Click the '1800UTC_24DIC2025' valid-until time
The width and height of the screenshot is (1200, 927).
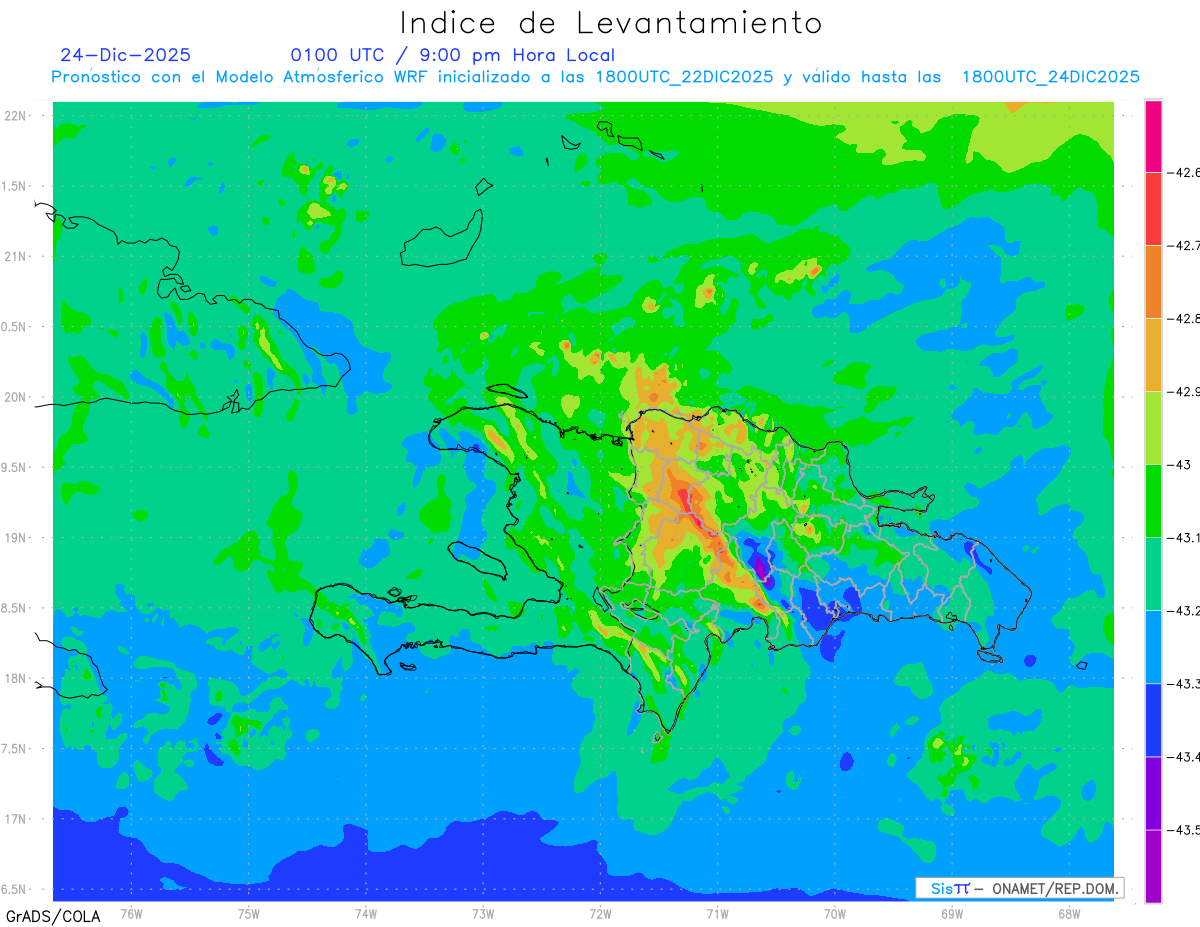[x=1051, y=77]
